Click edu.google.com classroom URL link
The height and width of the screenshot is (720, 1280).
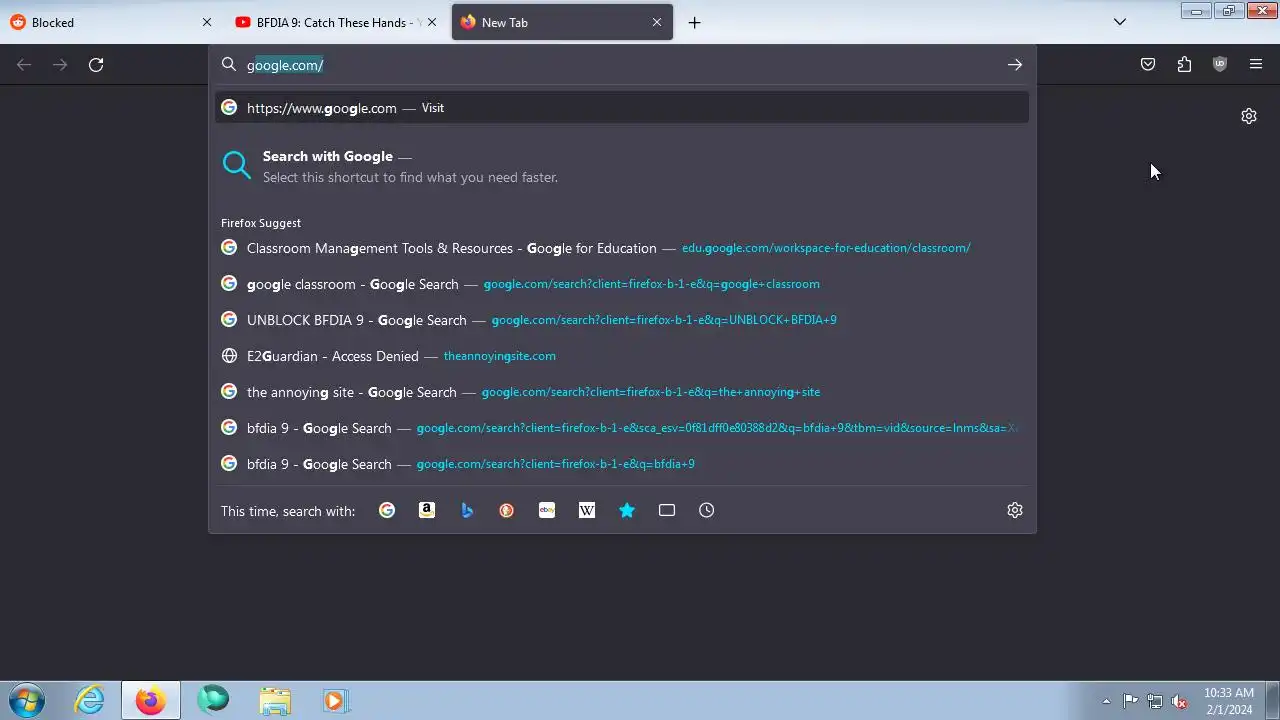[x=826, y=248]
